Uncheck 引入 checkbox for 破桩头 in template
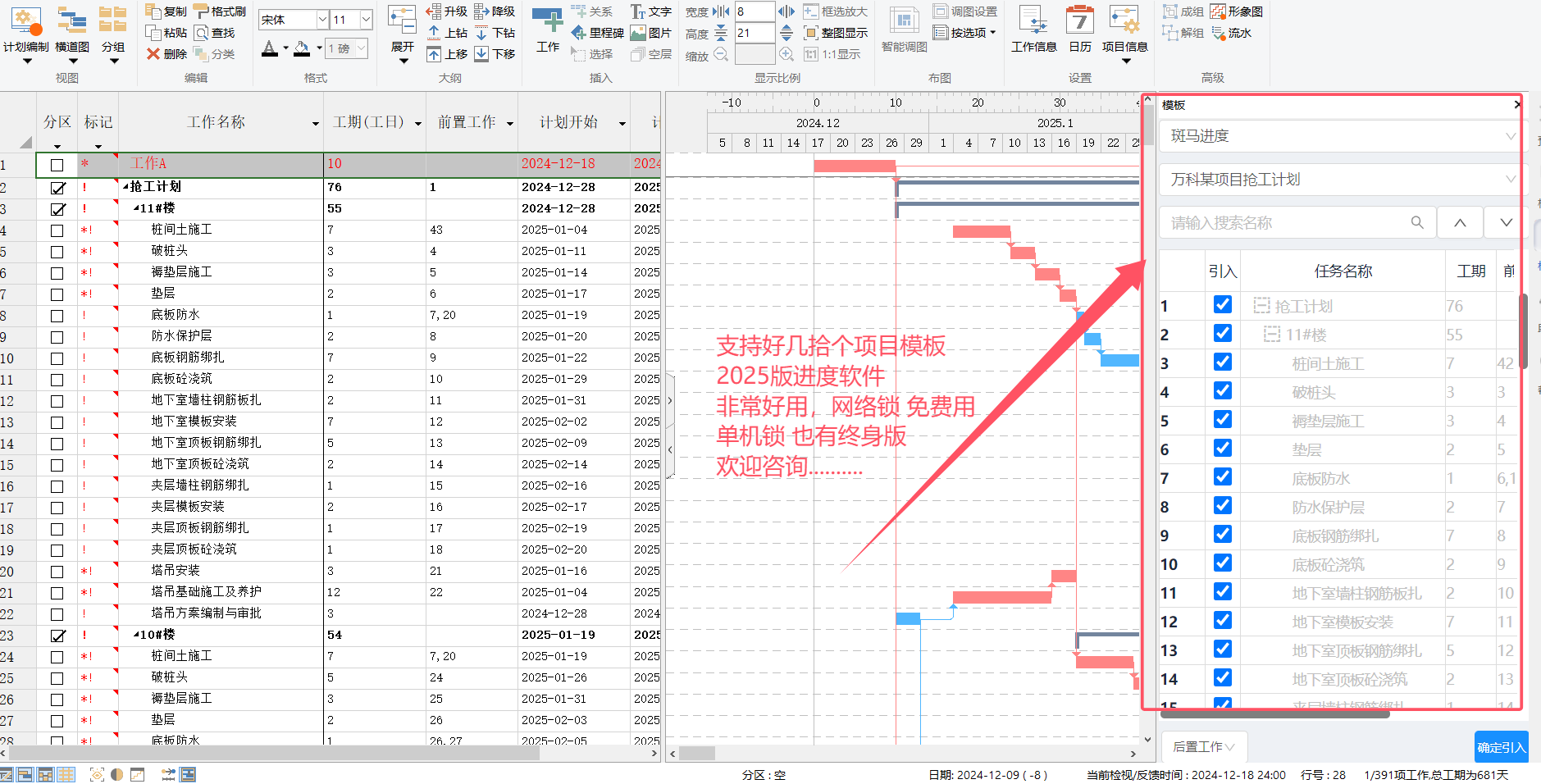 (x=1222, y=391)
